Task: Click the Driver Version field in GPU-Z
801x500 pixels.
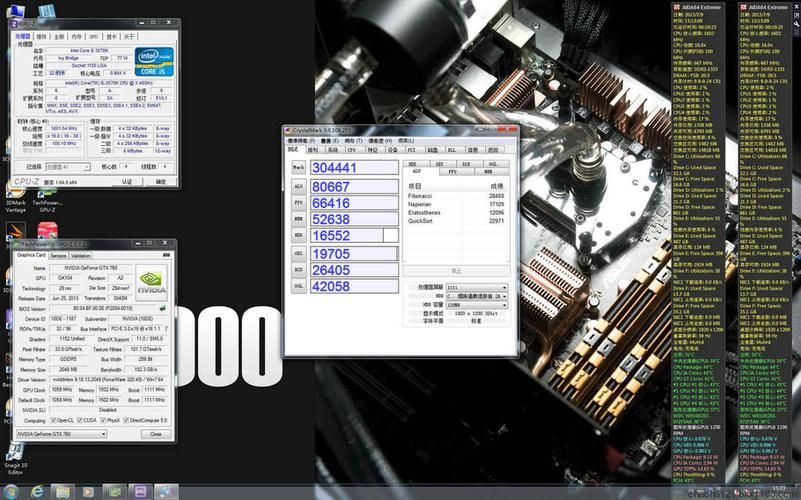Action: (x=108, y=379)
